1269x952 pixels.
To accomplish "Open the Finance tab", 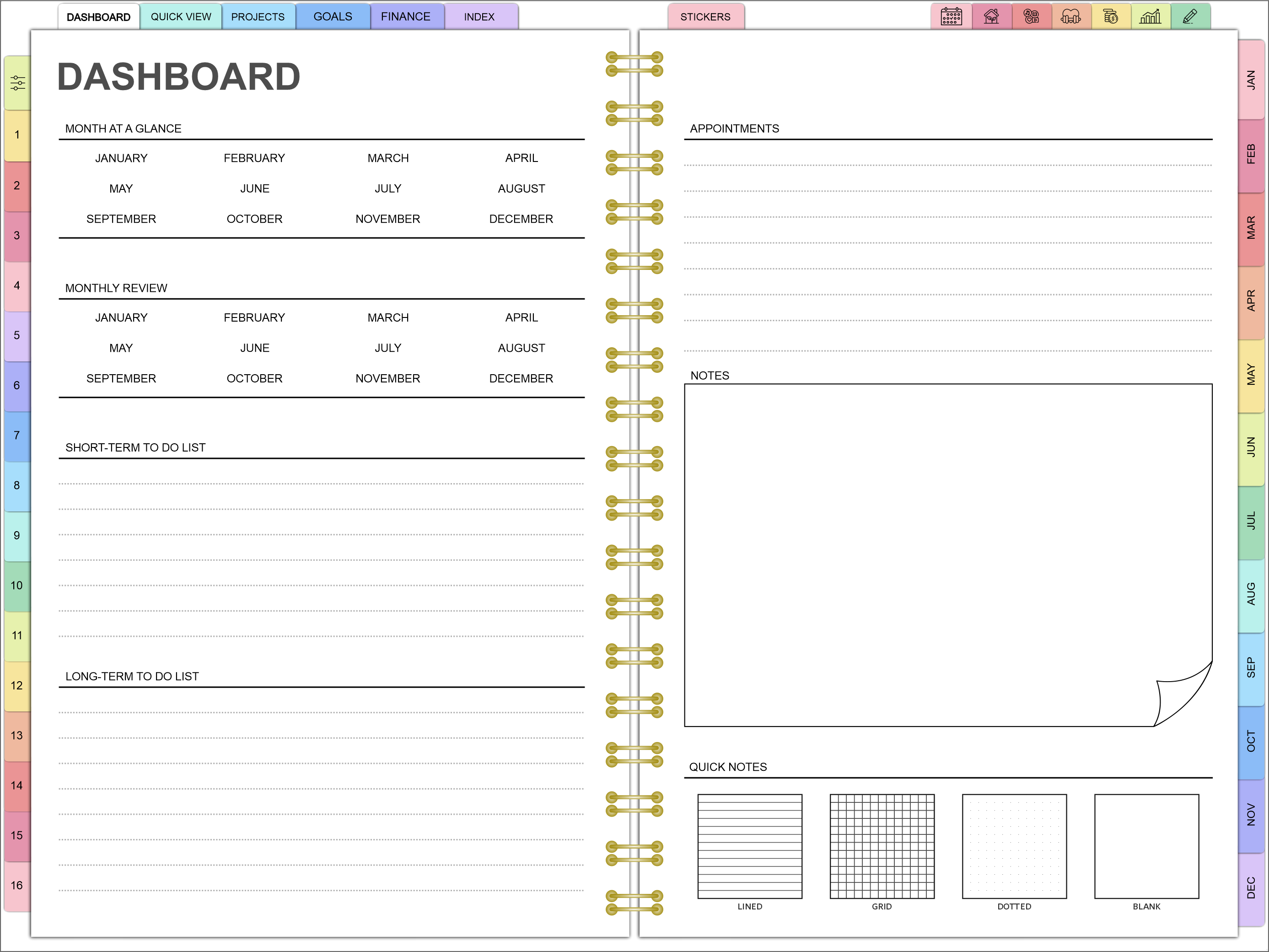I will (x=406, y=16).
